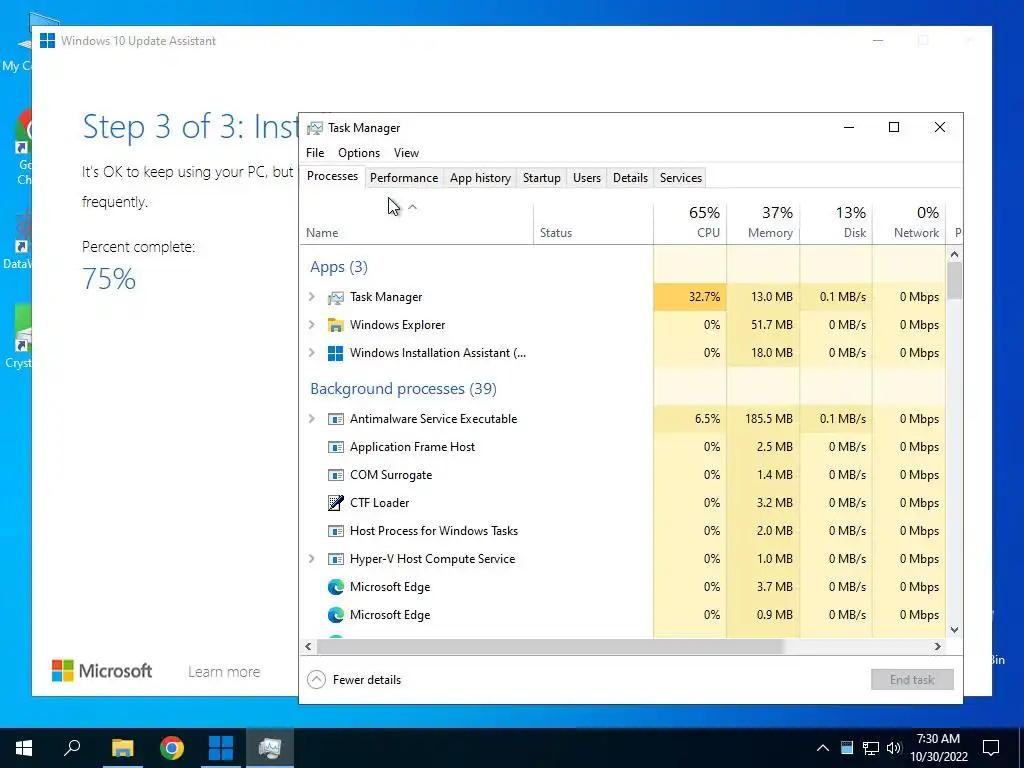Screen dimensions: 1024x768
Task: Click the Host Process for Windows Tasks icon
Action: click(x=335, y=531)
